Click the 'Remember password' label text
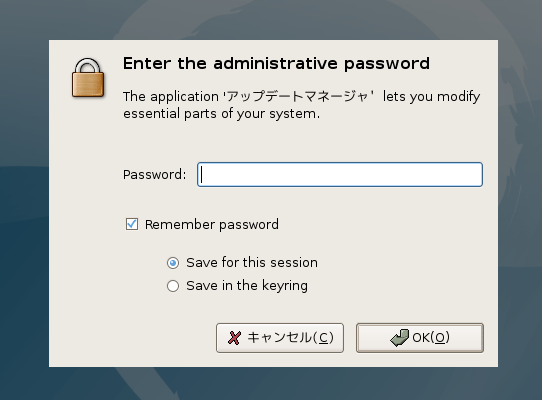This screenshot has height=400, width=542. pyautogui.click(x=212, y=225)
